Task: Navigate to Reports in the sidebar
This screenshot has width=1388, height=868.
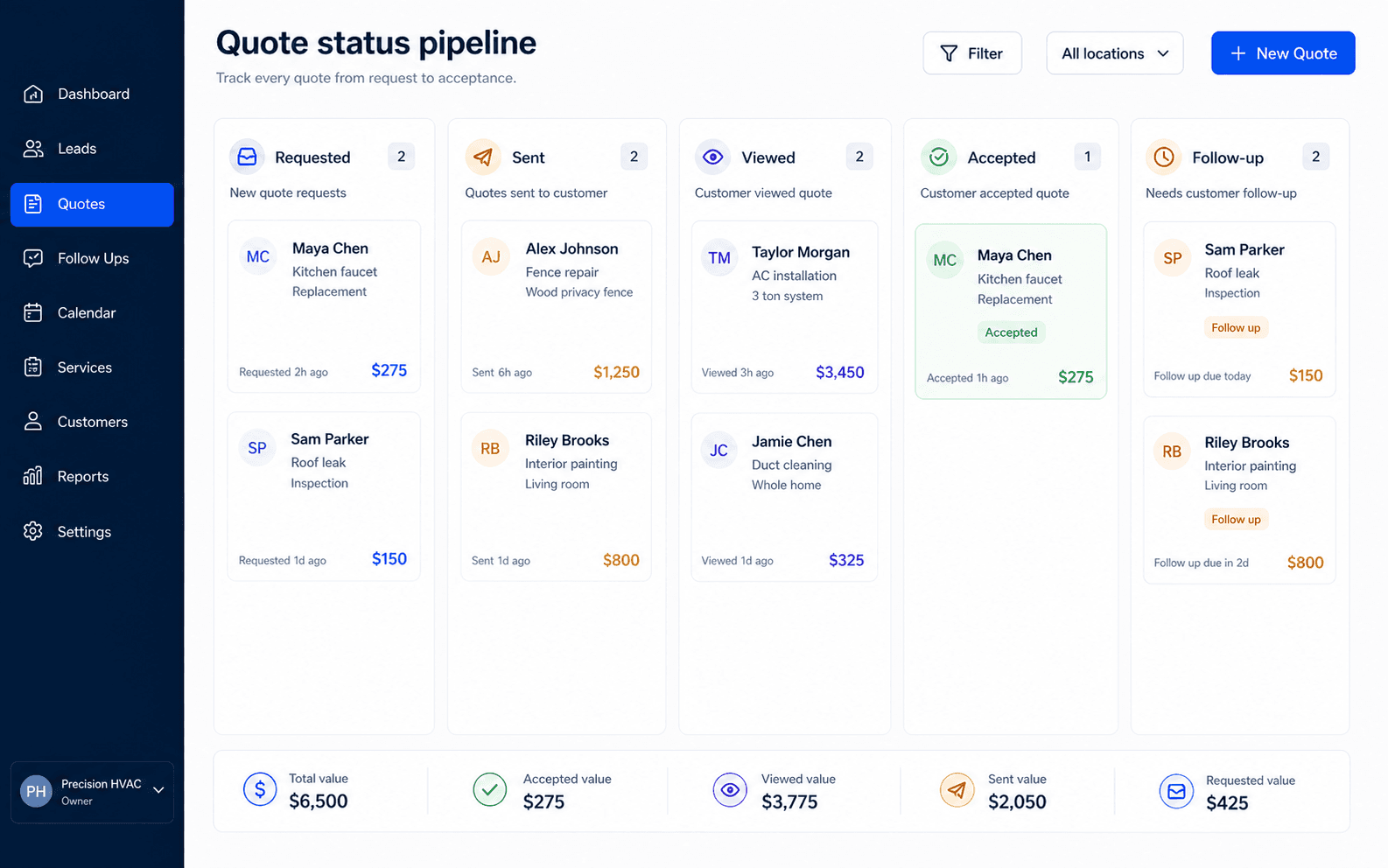Action: click(92, 476)
